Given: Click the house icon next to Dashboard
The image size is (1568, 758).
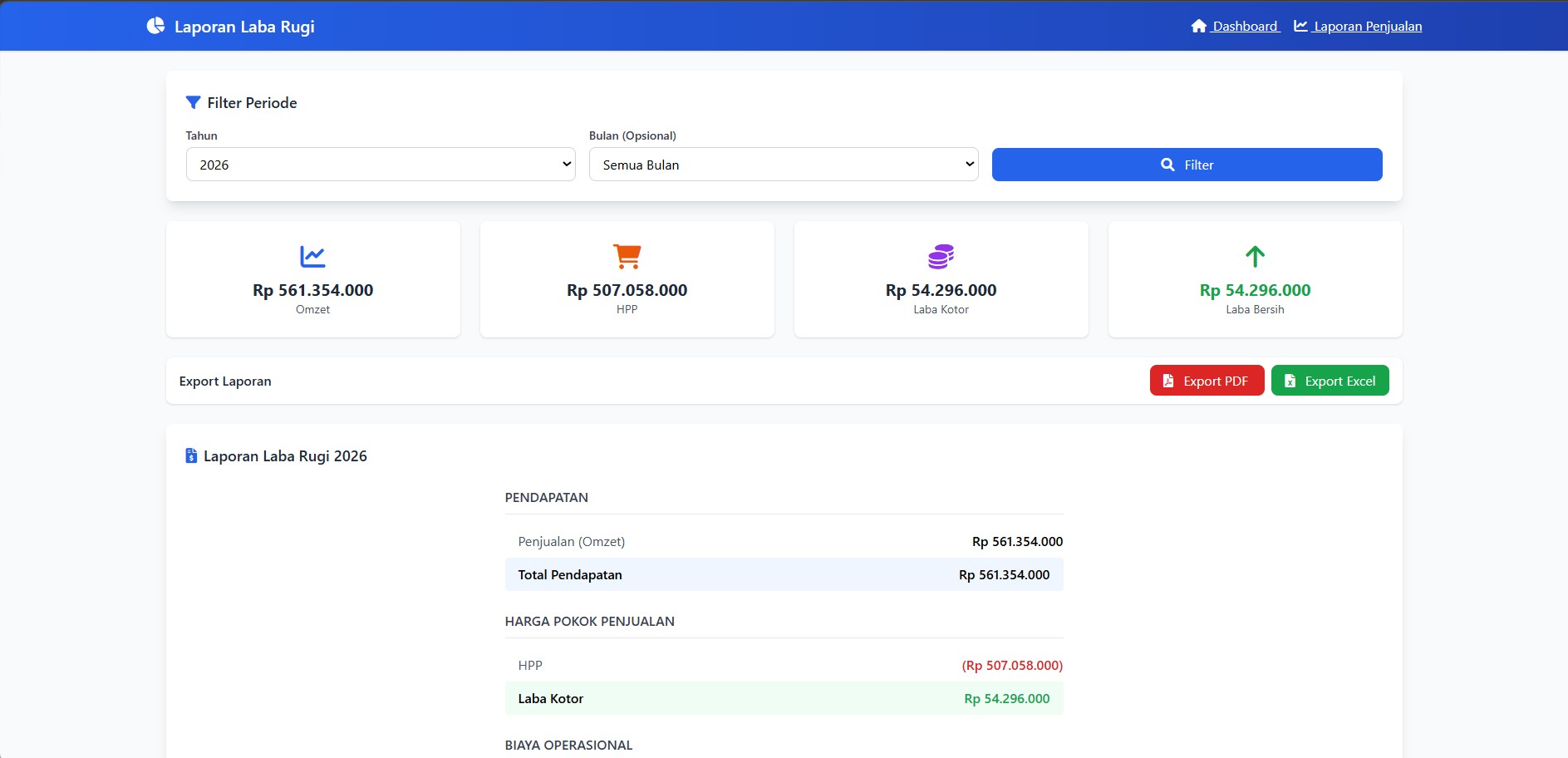Looking at the screenshot, I should pyautogui.click(x=1198, y=26).
